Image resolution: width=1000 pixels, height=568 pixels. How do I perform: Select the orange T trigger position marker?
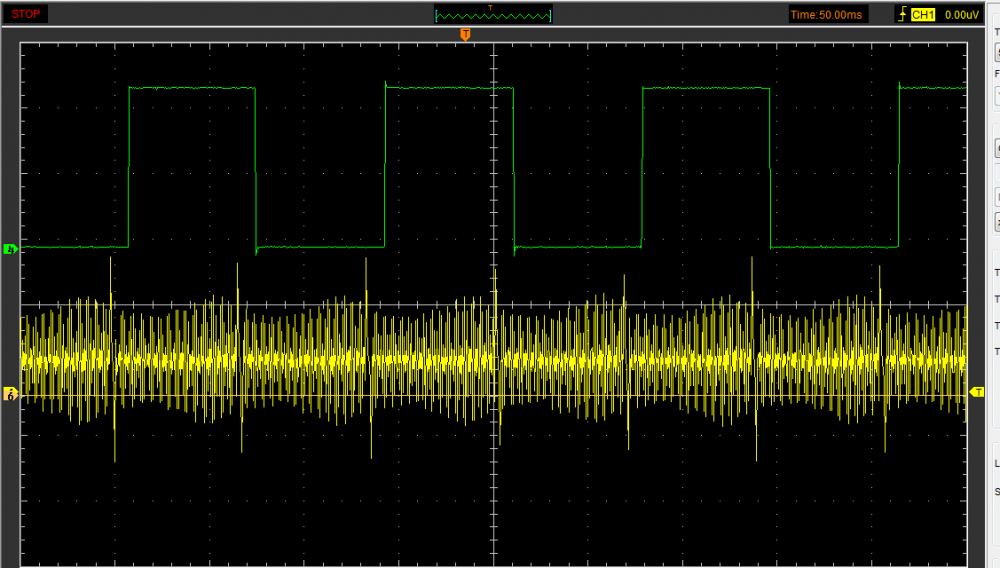click(x=465, y=35)
